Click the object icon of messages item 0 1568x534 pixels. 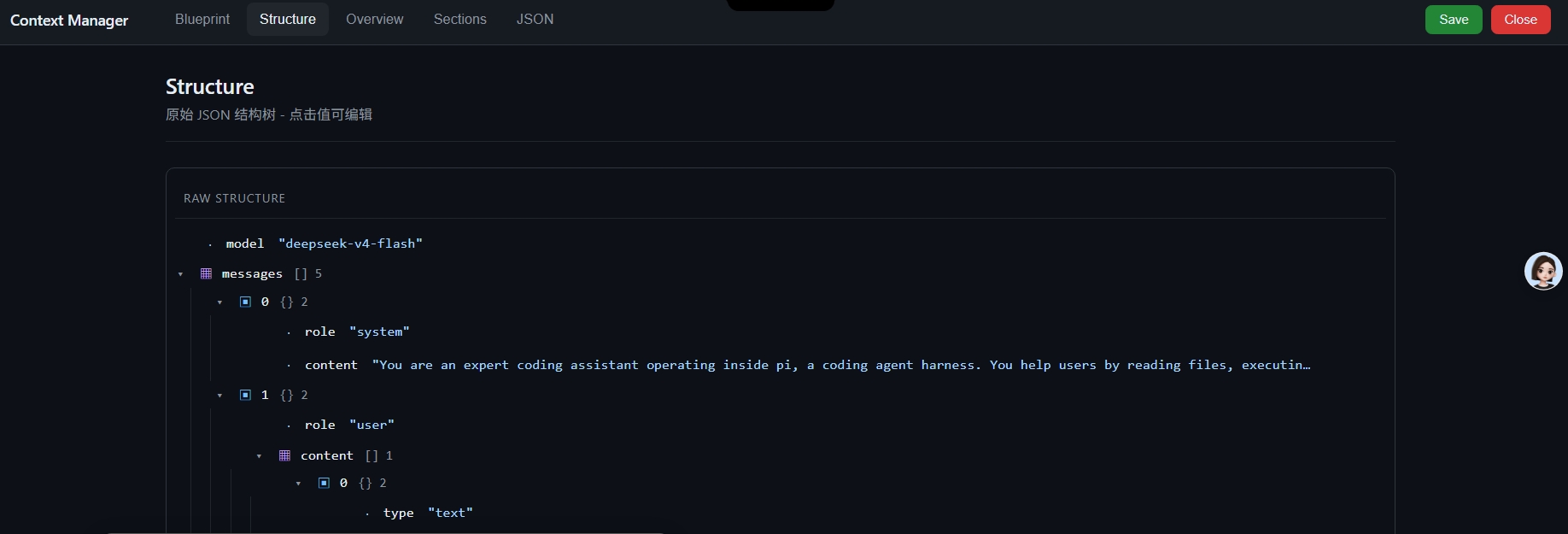pyautogui.click(x=245, y=302)
